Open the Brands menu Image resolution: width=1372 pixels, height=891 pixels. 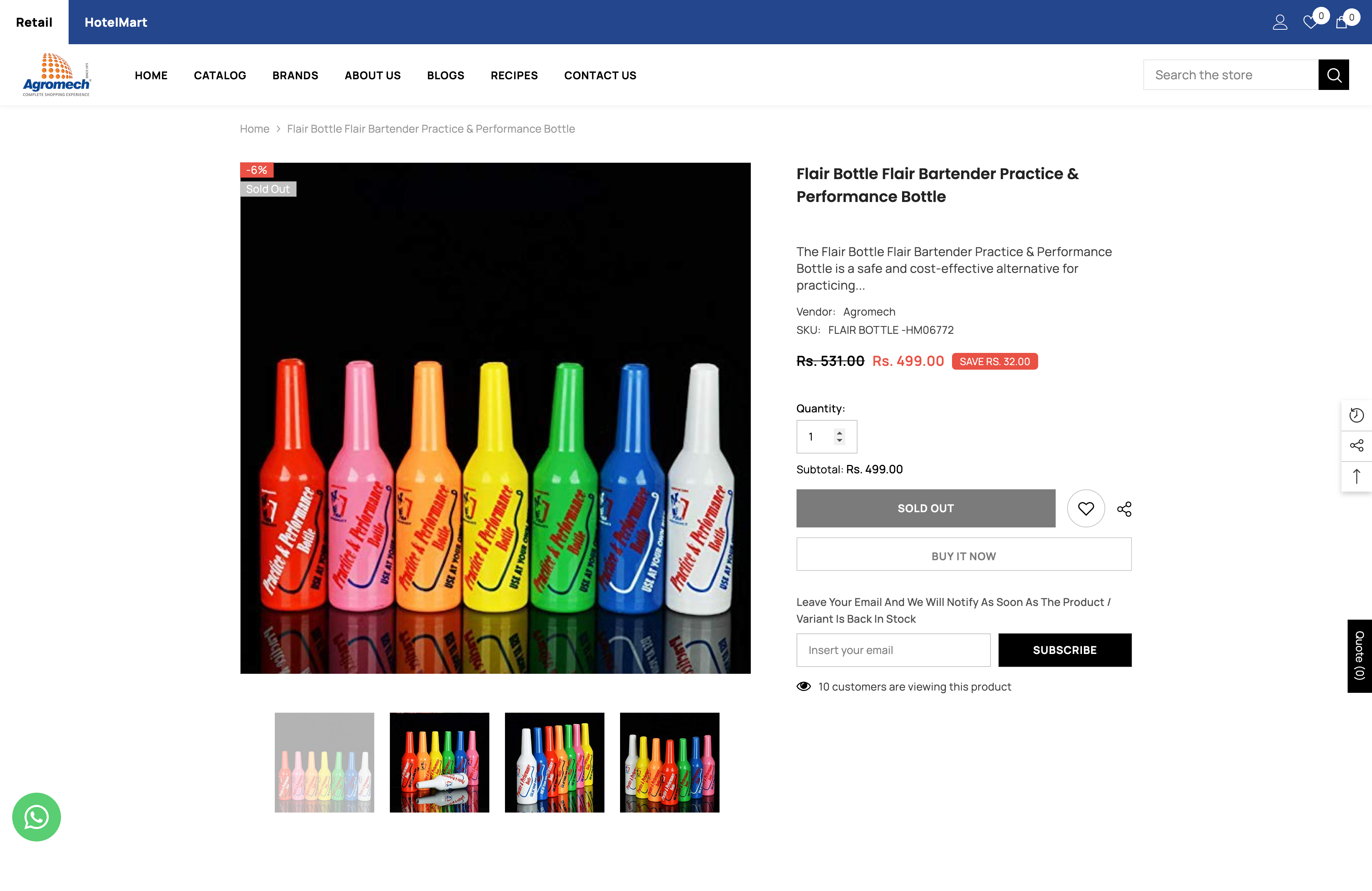coord(295,75)
